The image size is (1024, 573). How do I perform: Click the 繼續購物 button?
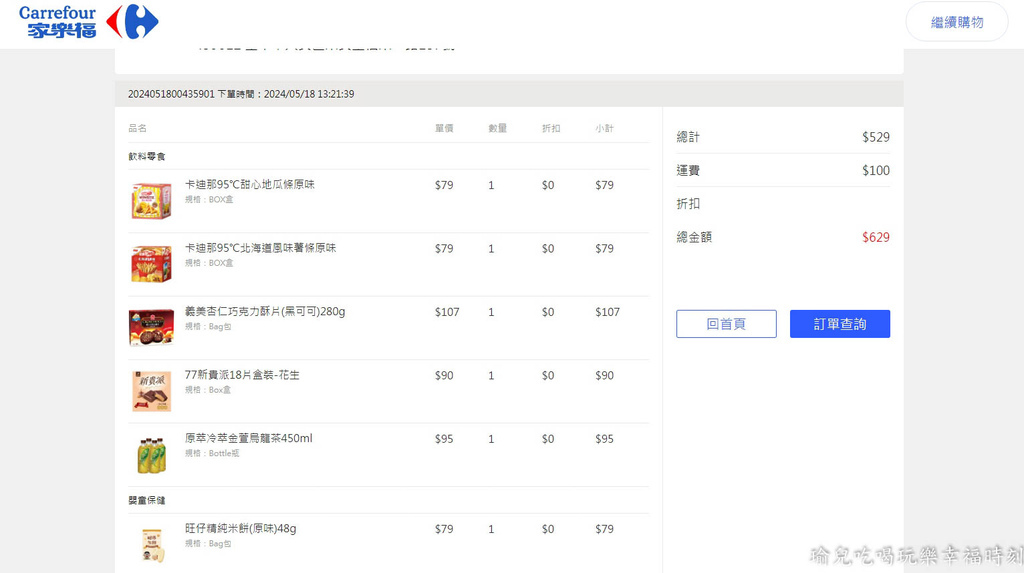(957, 22)
